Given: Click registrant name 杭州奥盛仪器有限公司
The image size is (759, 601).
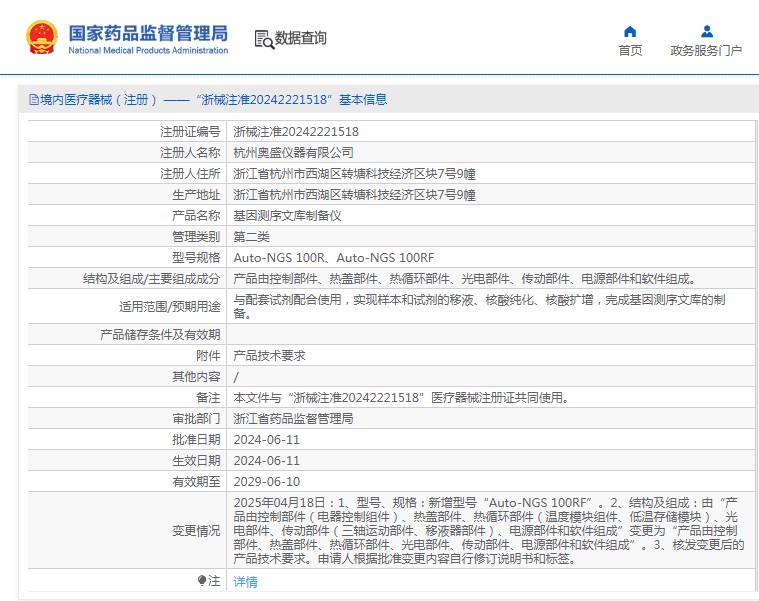Looking at the screenshot, I should click(x=293, y=152).
